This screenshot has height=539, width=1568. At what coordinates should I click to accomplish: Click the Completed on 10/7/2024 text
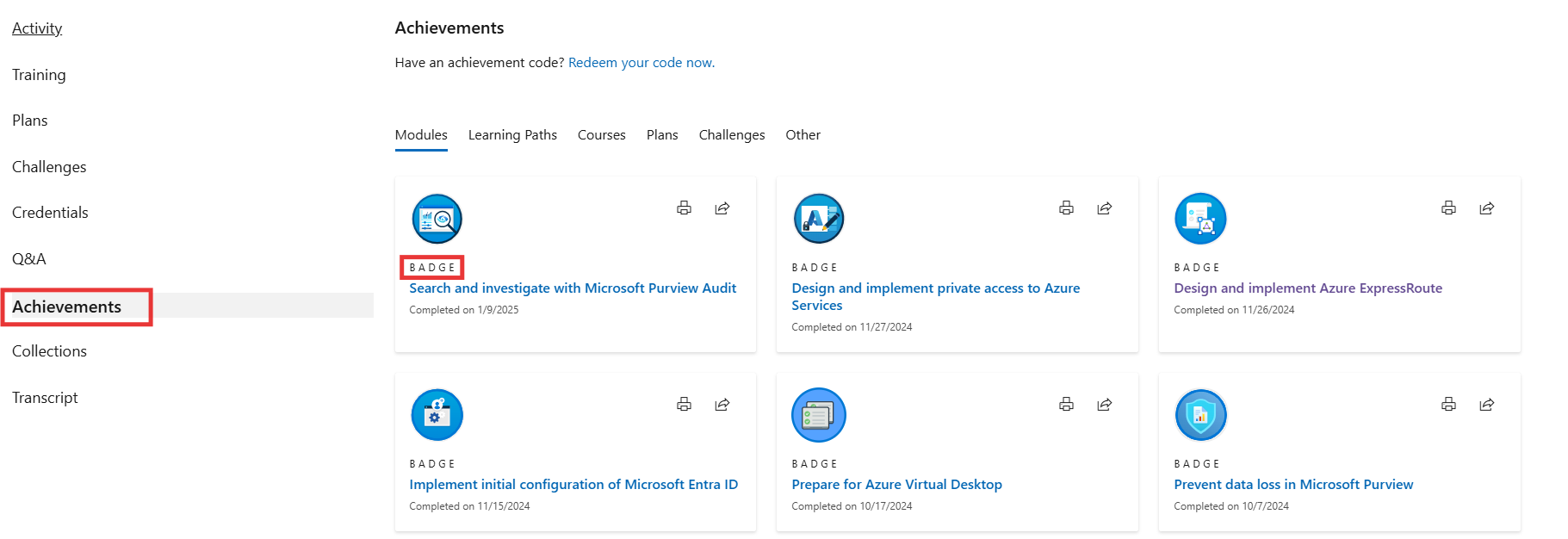(1231, 506)
